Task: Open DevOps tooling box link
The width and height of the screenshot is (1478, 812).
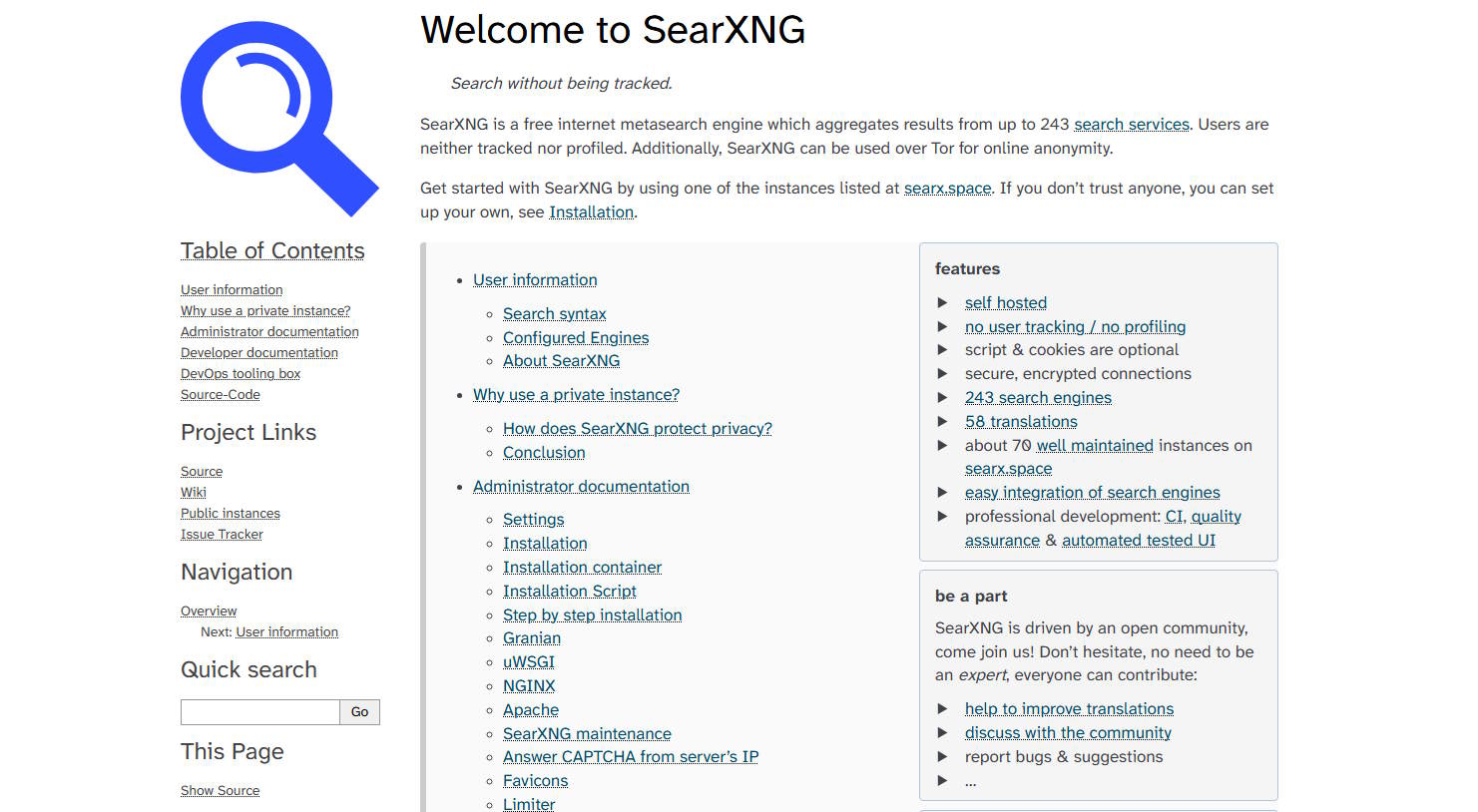Action: tap(241, 374)
